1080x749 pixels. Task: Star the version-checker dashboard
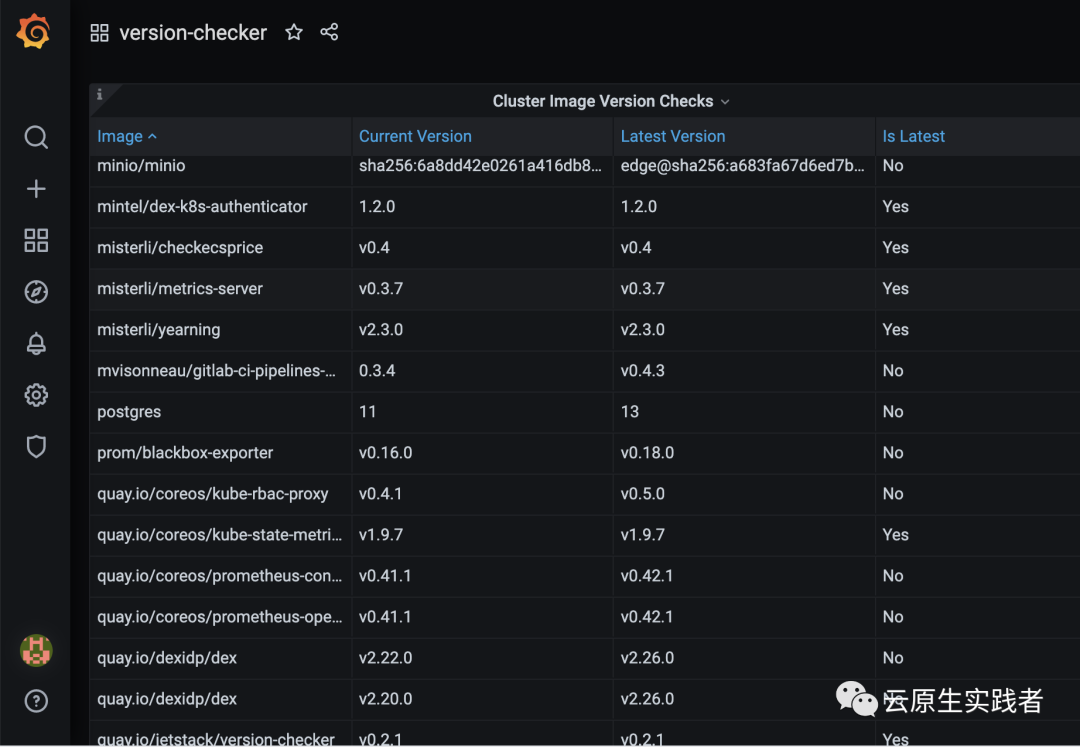[x=294, y=32]
